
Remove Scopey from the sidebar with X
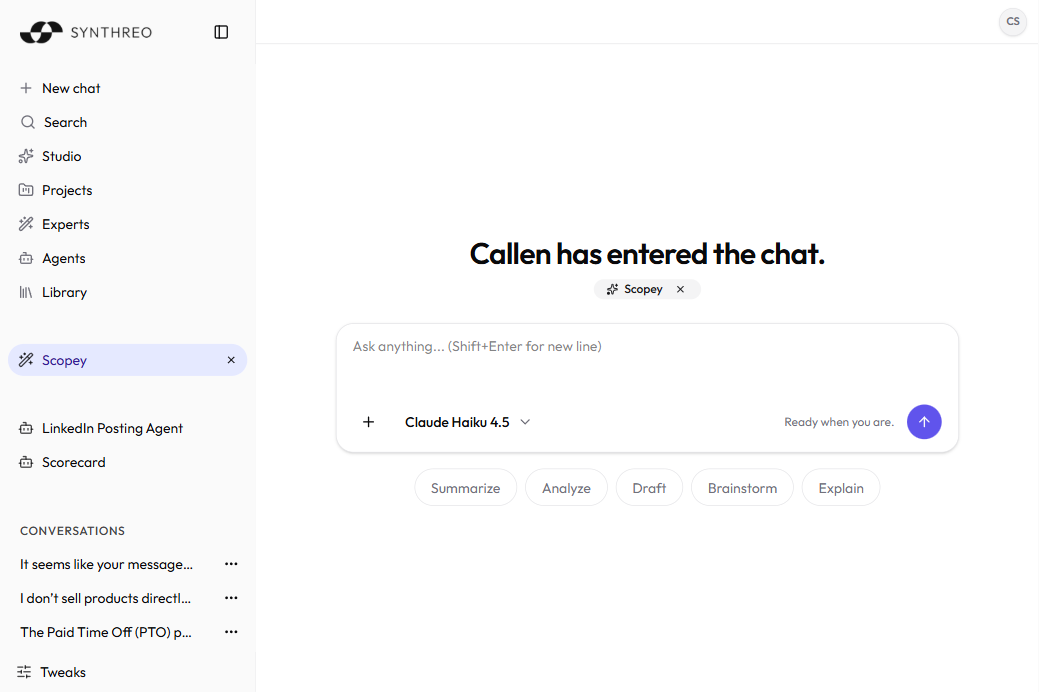(x=231, y=360)
